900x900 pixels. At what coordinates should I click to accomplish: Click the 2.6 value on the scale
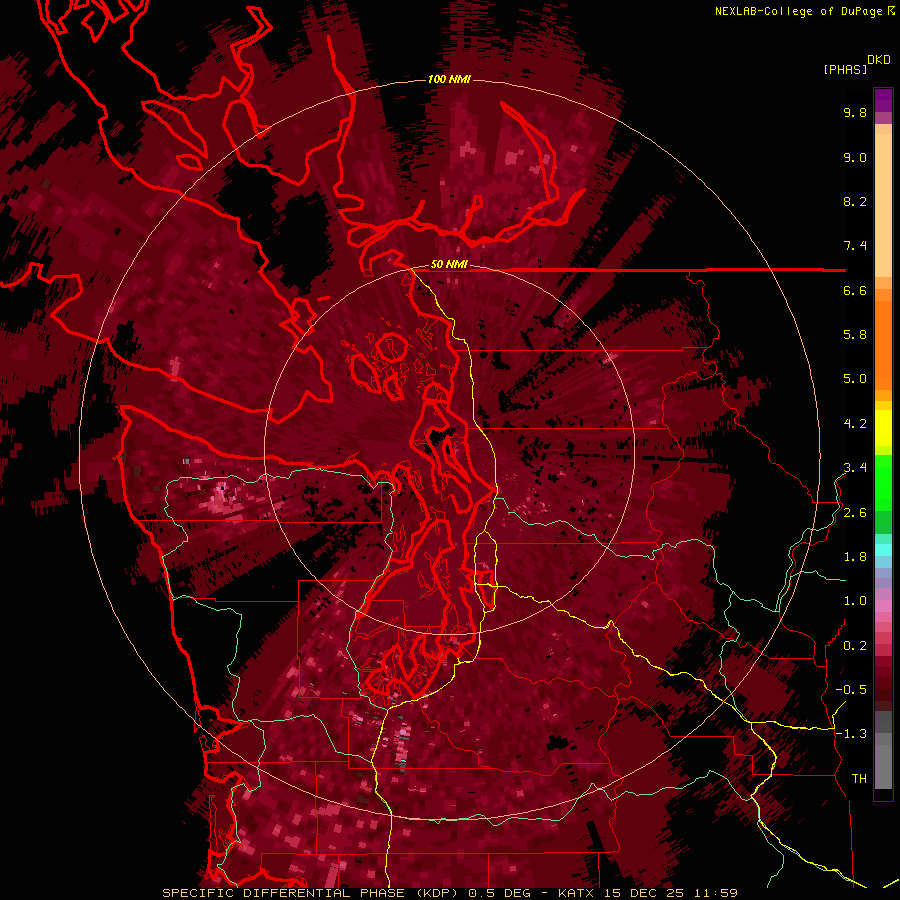coord(855,513)
